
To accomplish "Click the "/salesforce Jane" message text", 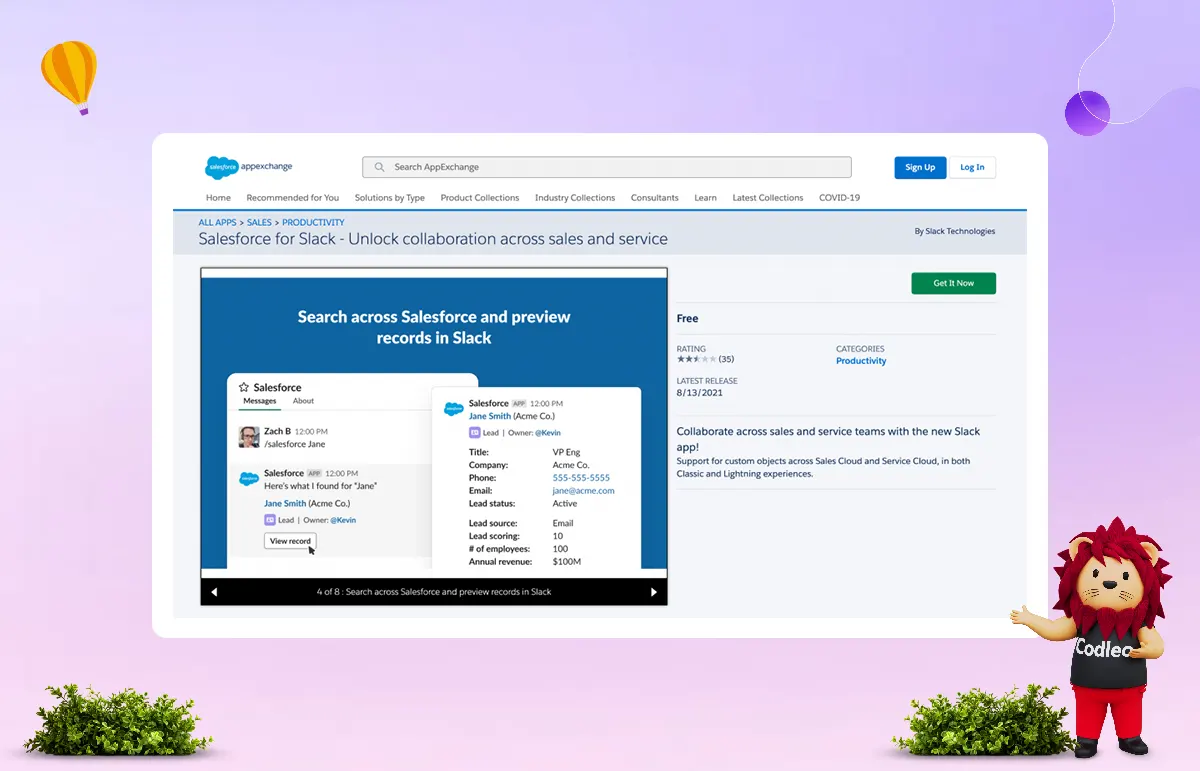I will (x=294, y=444).
